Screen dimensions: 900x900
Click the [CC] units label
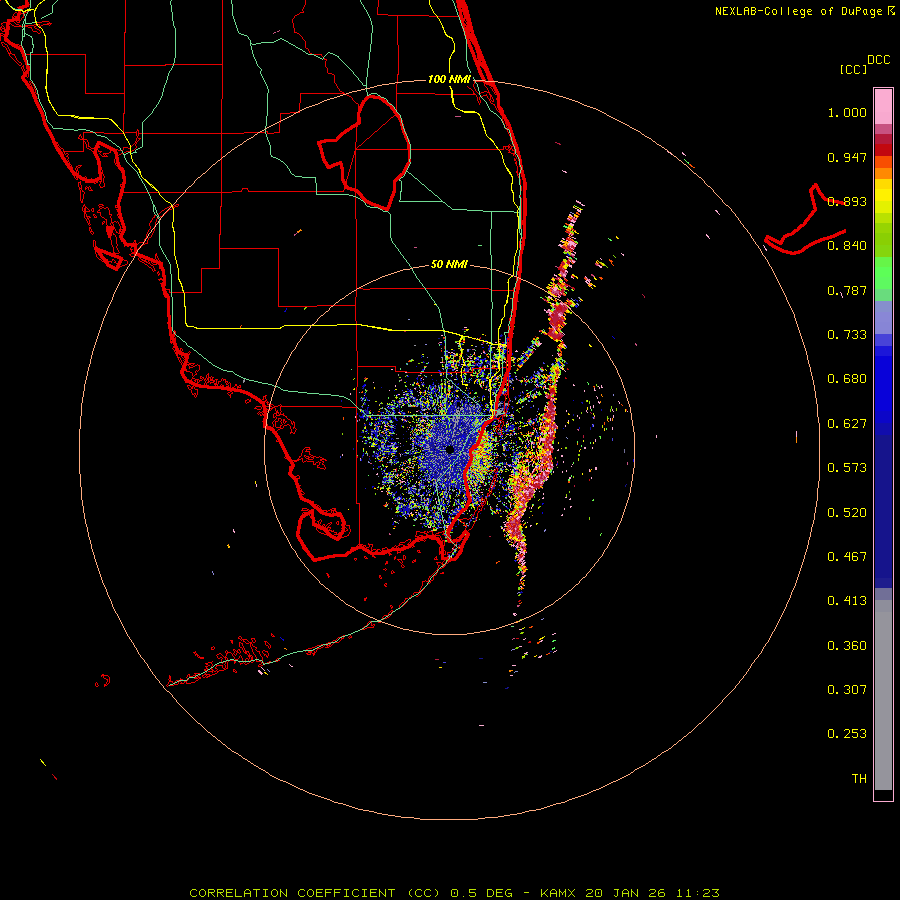click(x=853, y=69)
